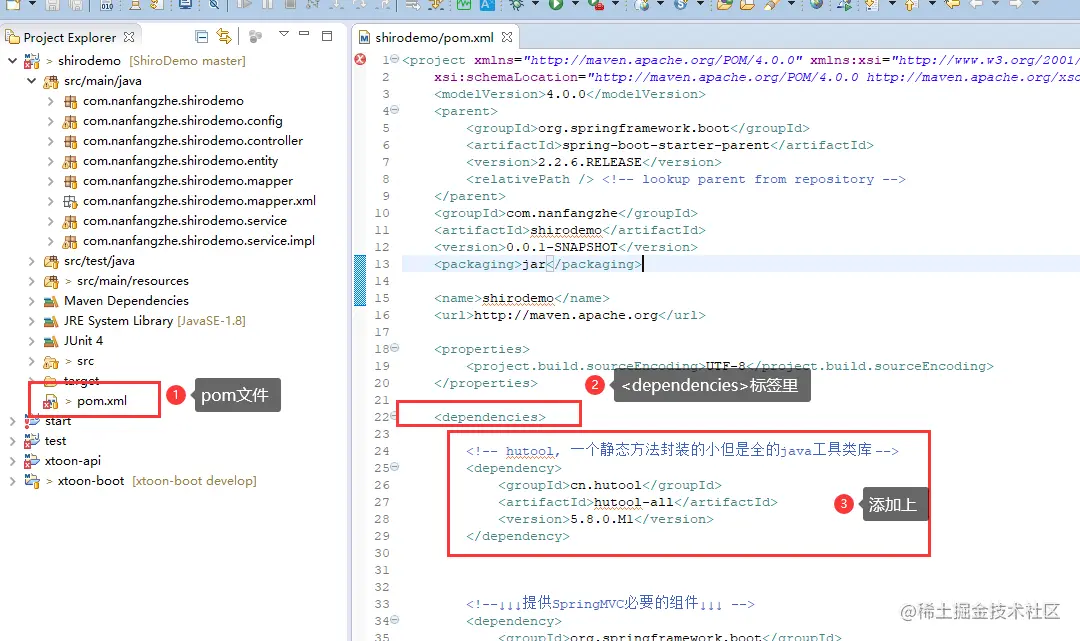Select the pom.xml file icon
The width and height of the screenshot is (1080, 641).
tap(51, 401)
